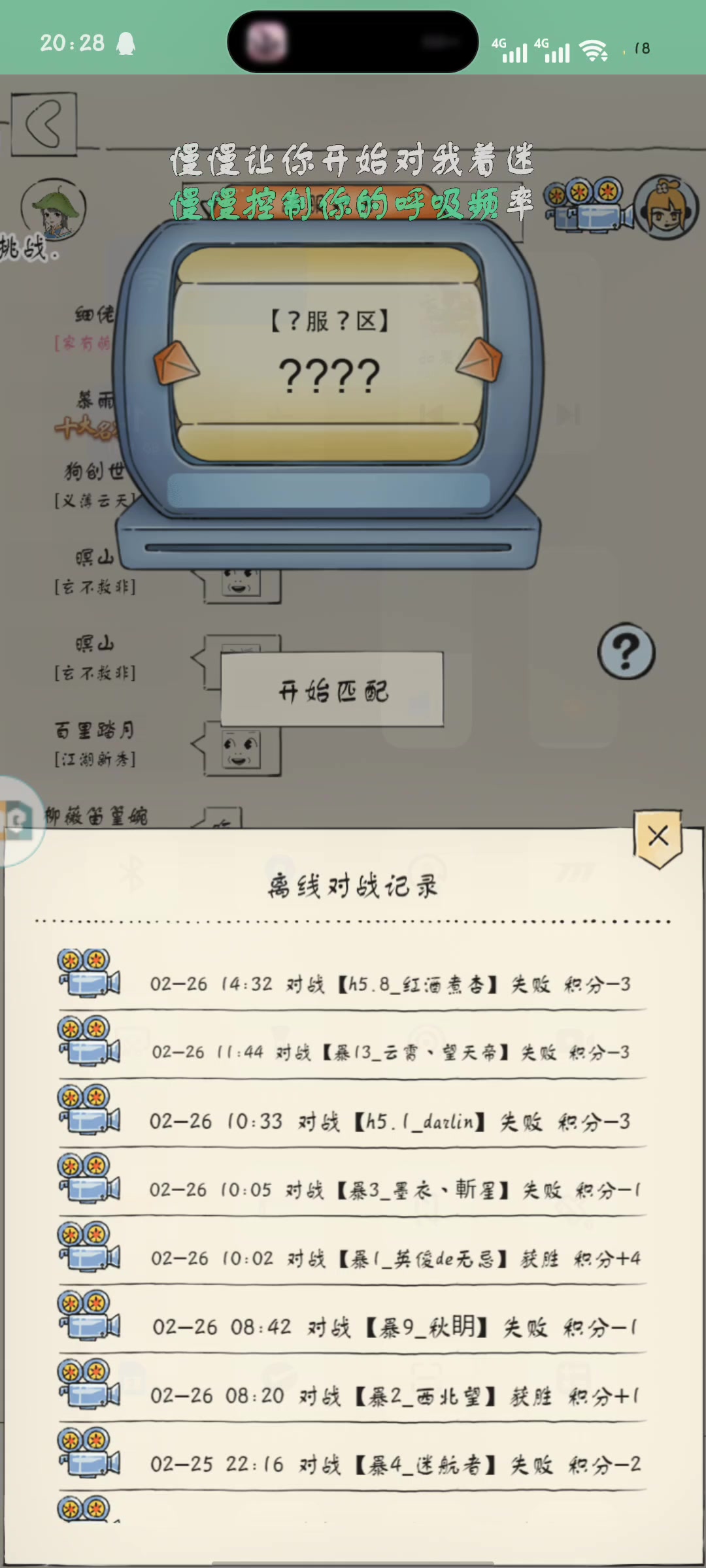Play replay for 暴13_云霄 battle record
Viewport: 706px width, 1568px height.
tap(89, 1040)
